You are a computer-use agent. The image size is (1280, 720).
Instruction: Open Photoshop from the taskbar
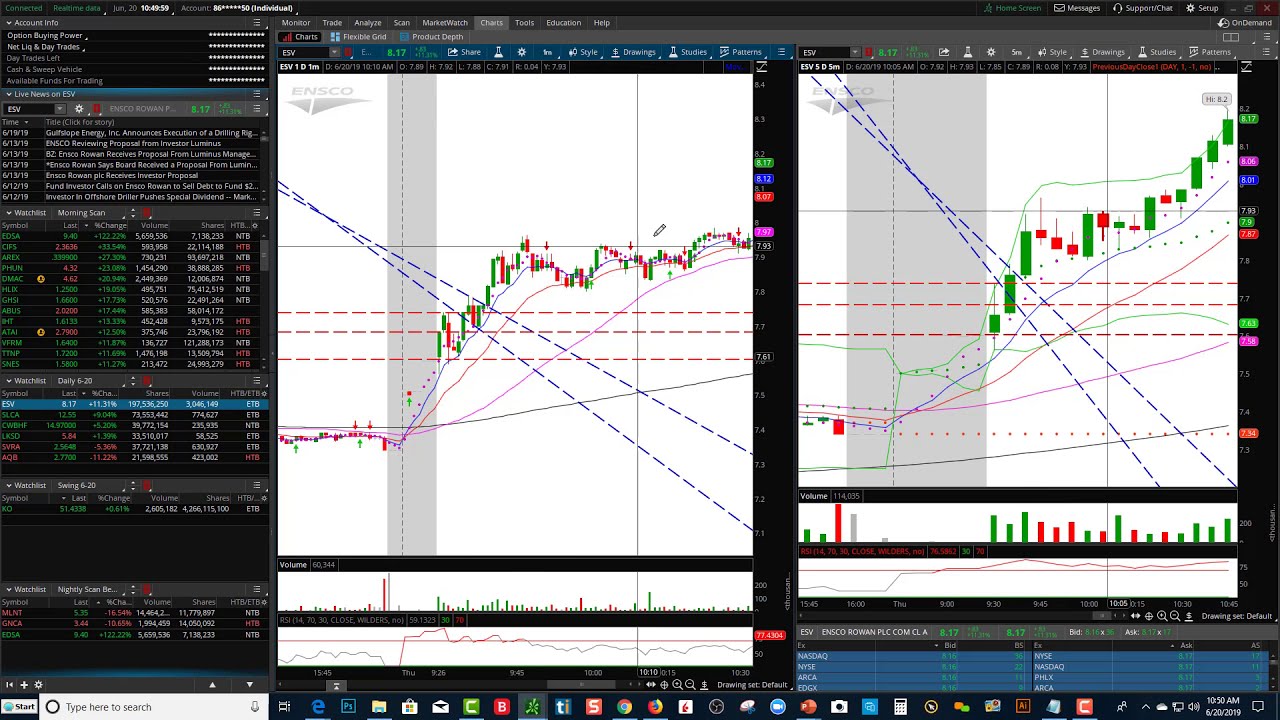pos(348,707)
